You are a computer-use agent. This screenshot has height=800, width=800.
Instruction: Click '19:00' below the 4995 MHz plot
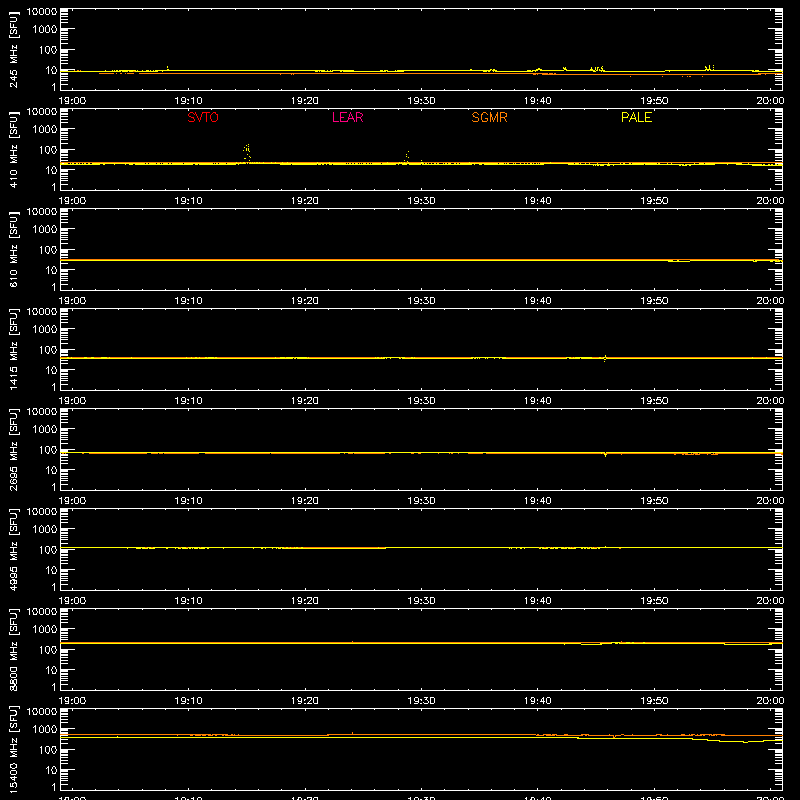point(72,601)
